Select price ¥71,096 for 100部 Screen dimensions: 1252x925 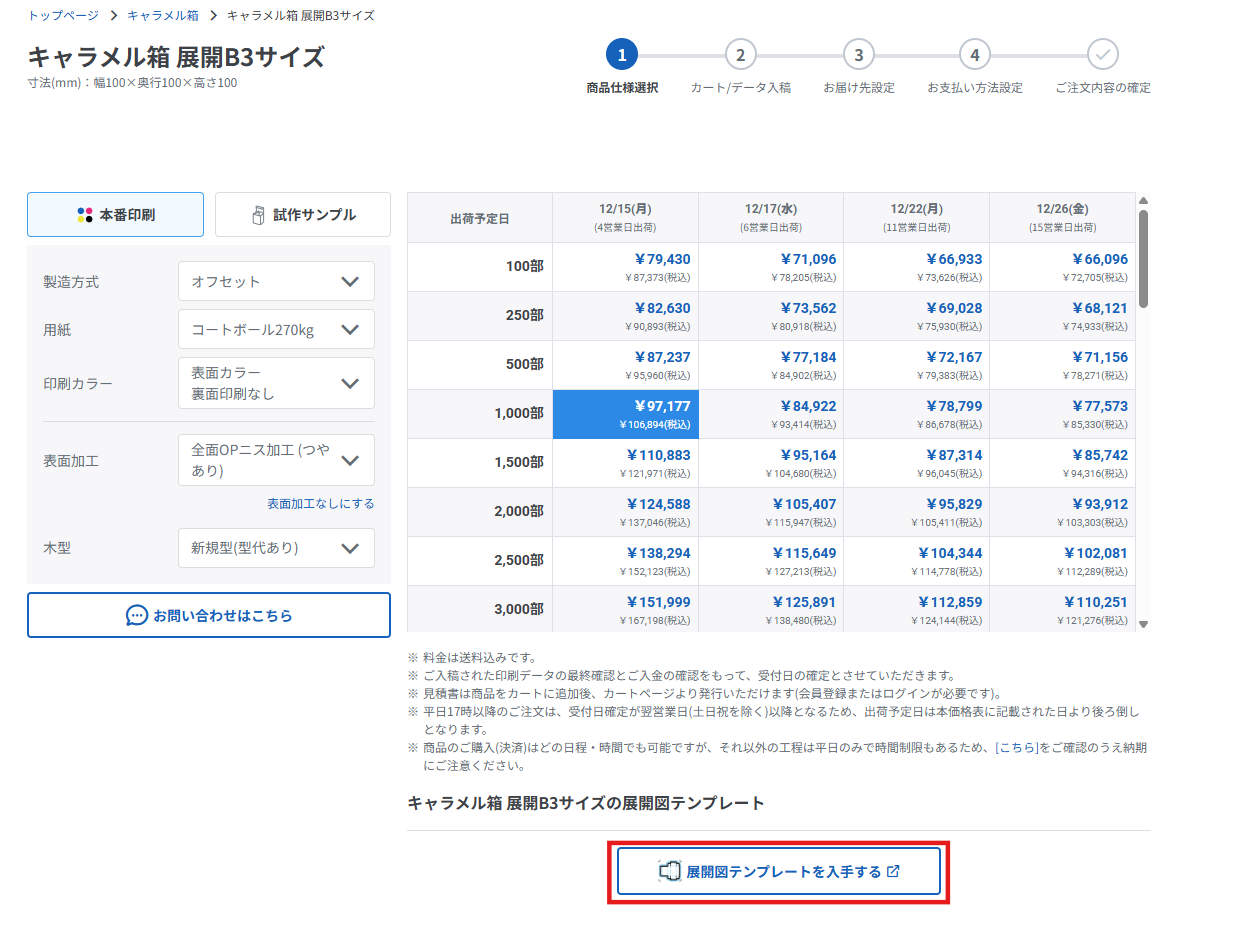[771, 267]
